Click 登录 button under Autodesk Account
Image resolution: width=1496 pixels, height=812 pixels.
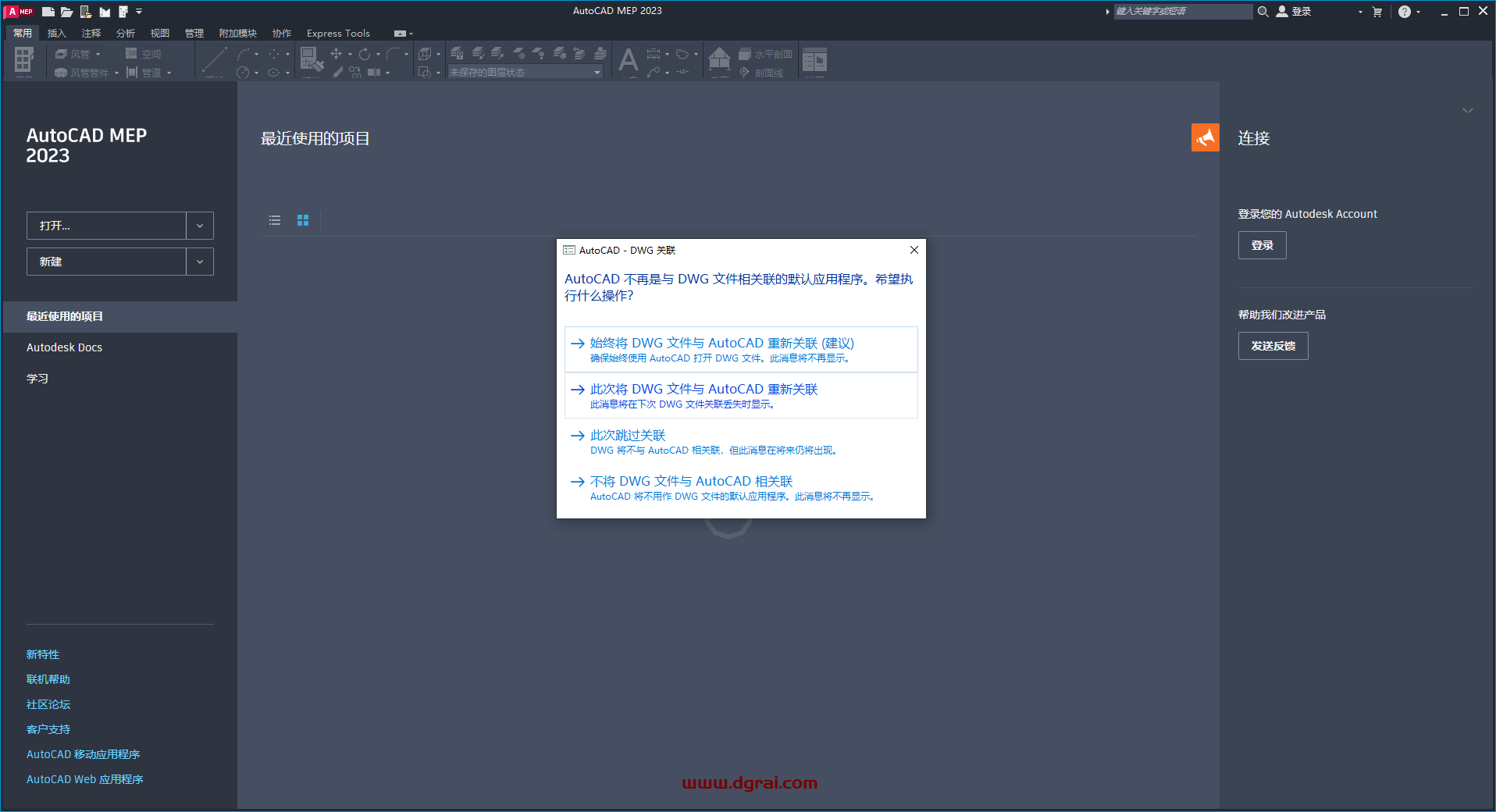click(1262, 245)
